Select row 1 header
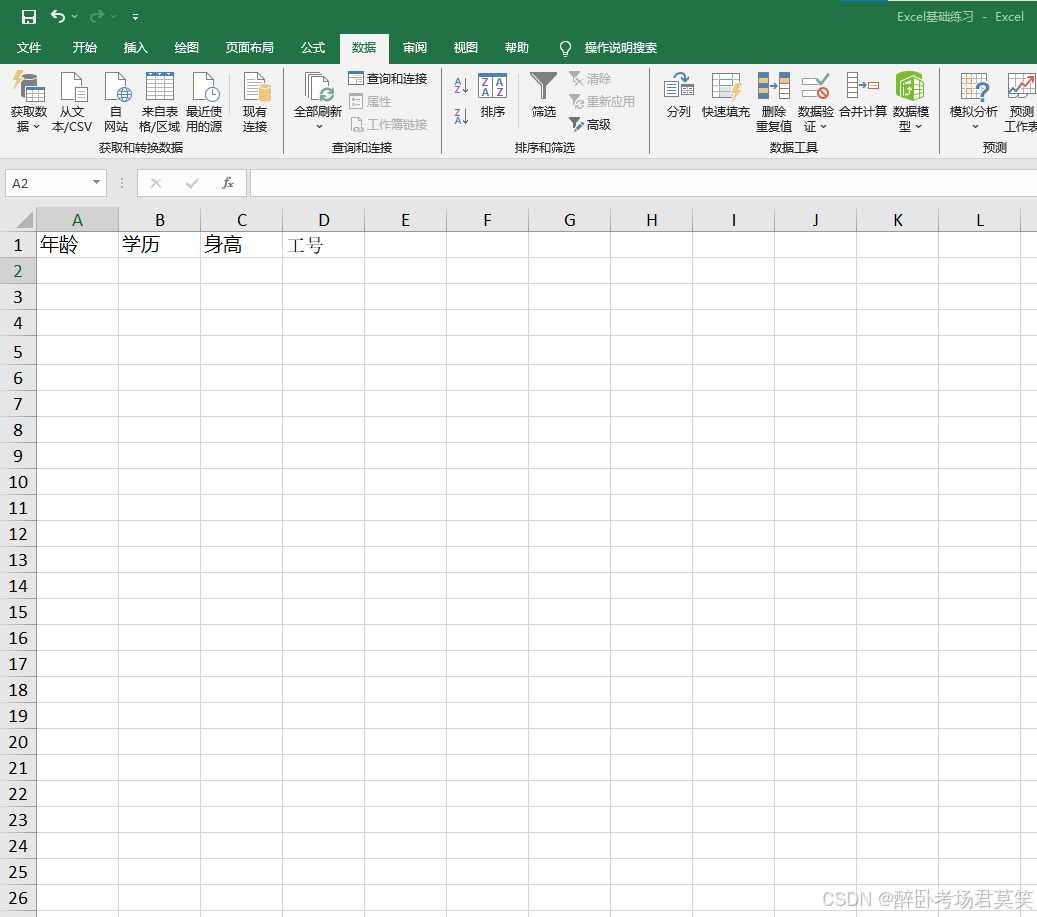This screenshot has width=1037, height=917. (x=18, y=245)
